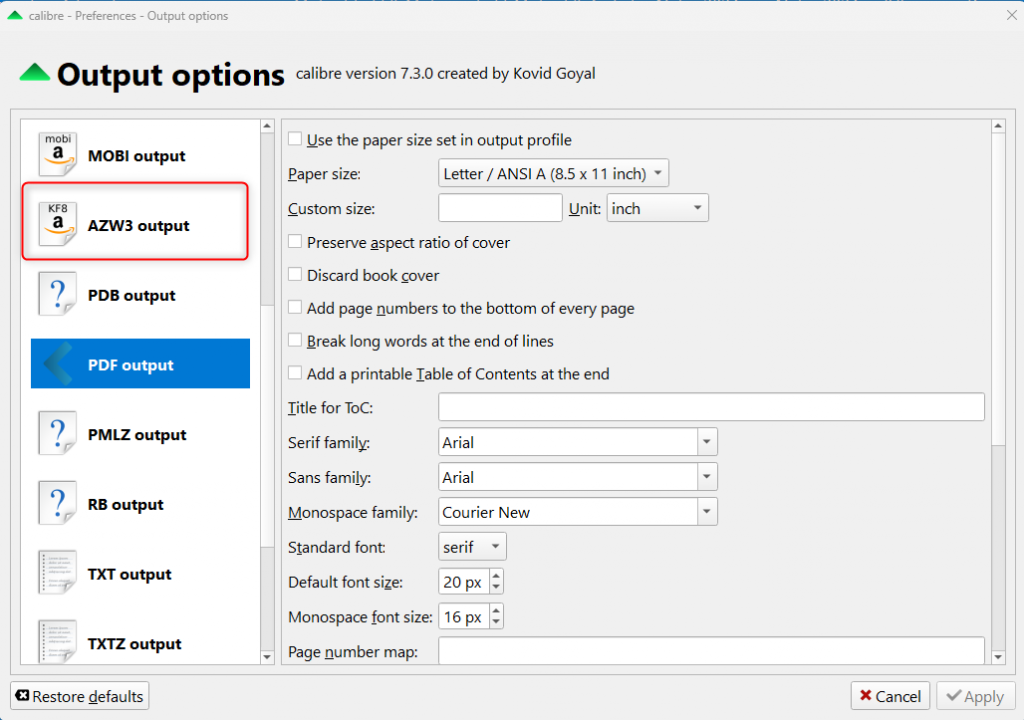Enable use paper size from output profile
This screenshot has width=1024, height=720.
pyautogui.click(x=296, y=140)
